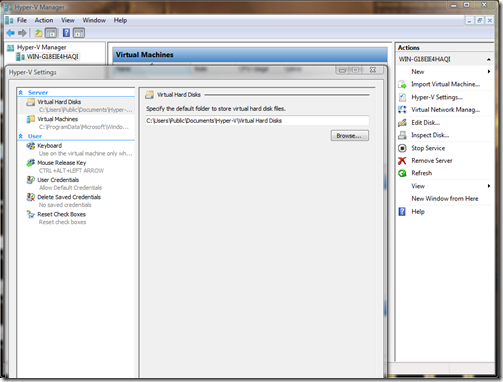Screen dimensions: 503x382
Task: Click the green Refresh icon
Action: pyautogui.click(x=402, y=173)
